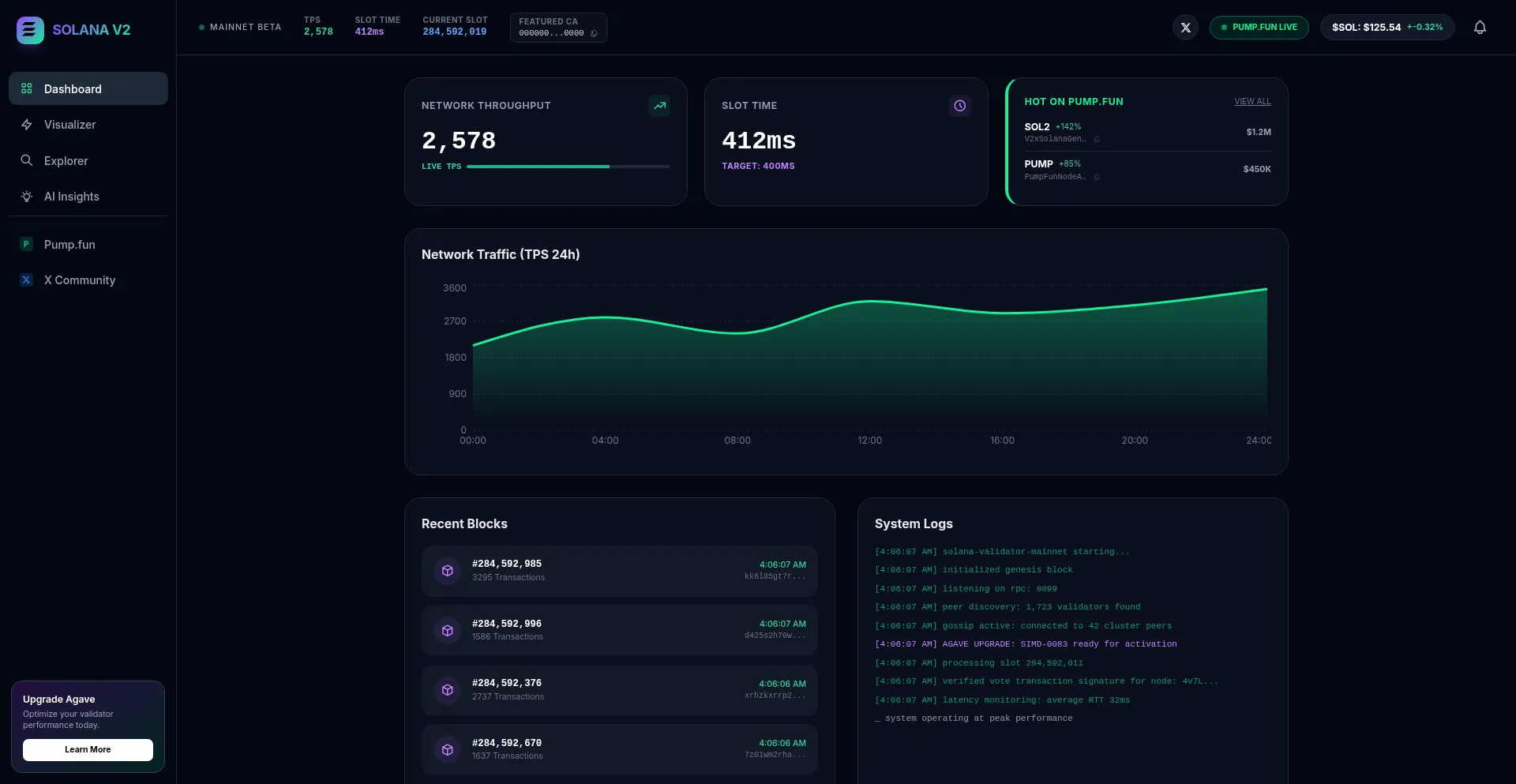Screen dimensions: 1516x784
Task: Open the Dashboard menu item
Action: coord(73,88)
